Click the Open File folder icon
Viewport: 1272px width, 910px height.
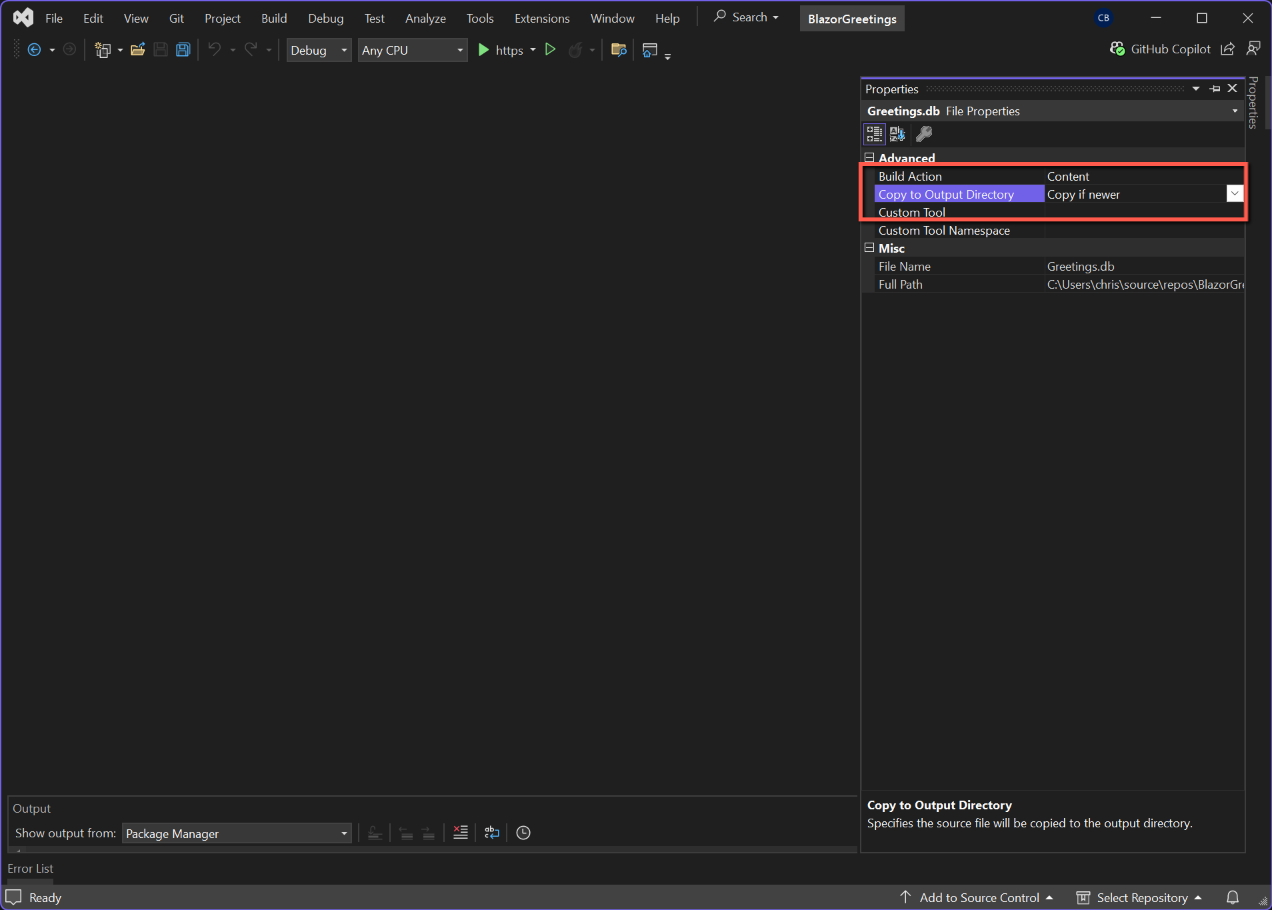[138, 50]
